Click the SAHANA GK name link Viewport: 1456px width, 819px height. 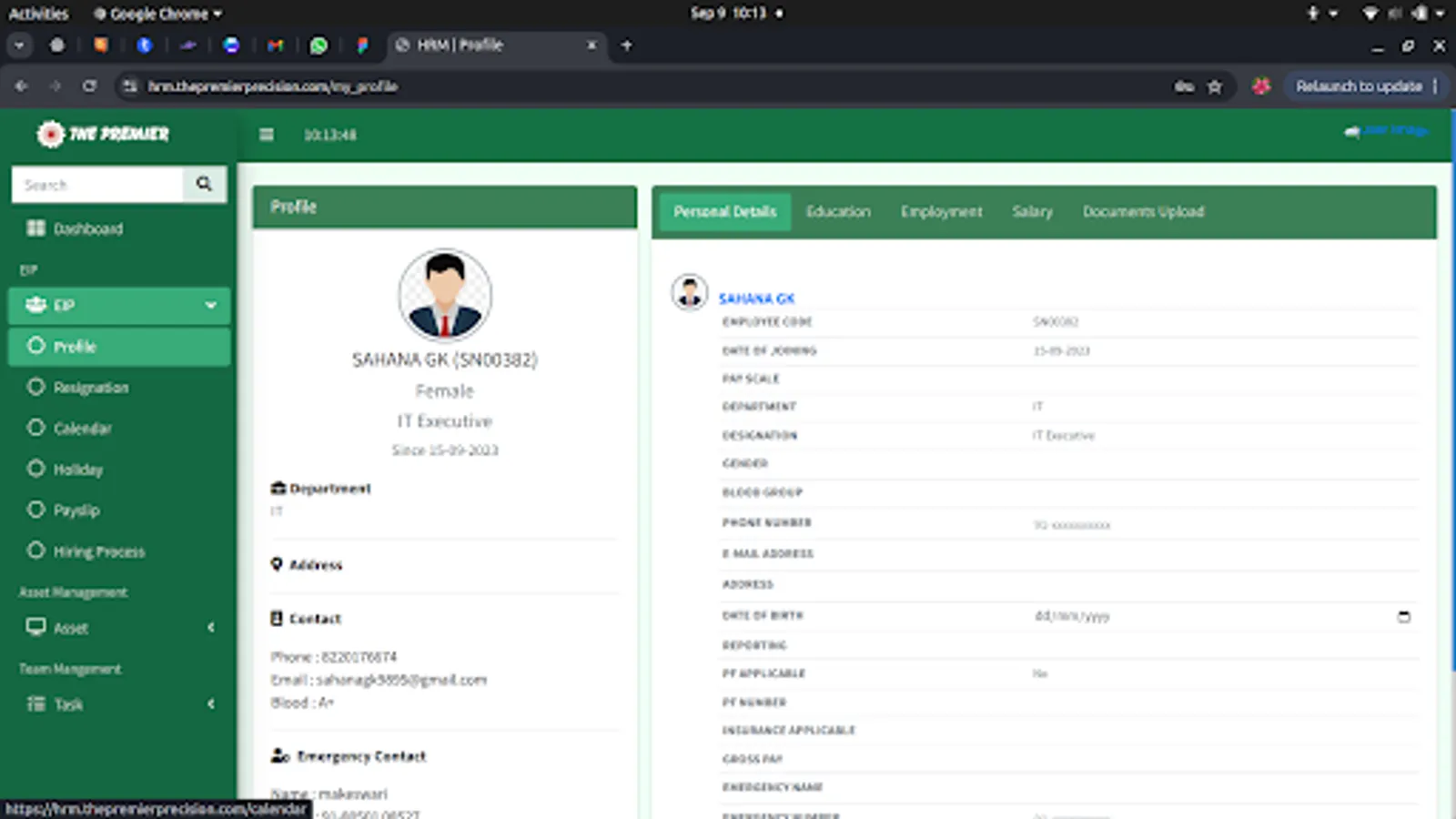point(756,298)
